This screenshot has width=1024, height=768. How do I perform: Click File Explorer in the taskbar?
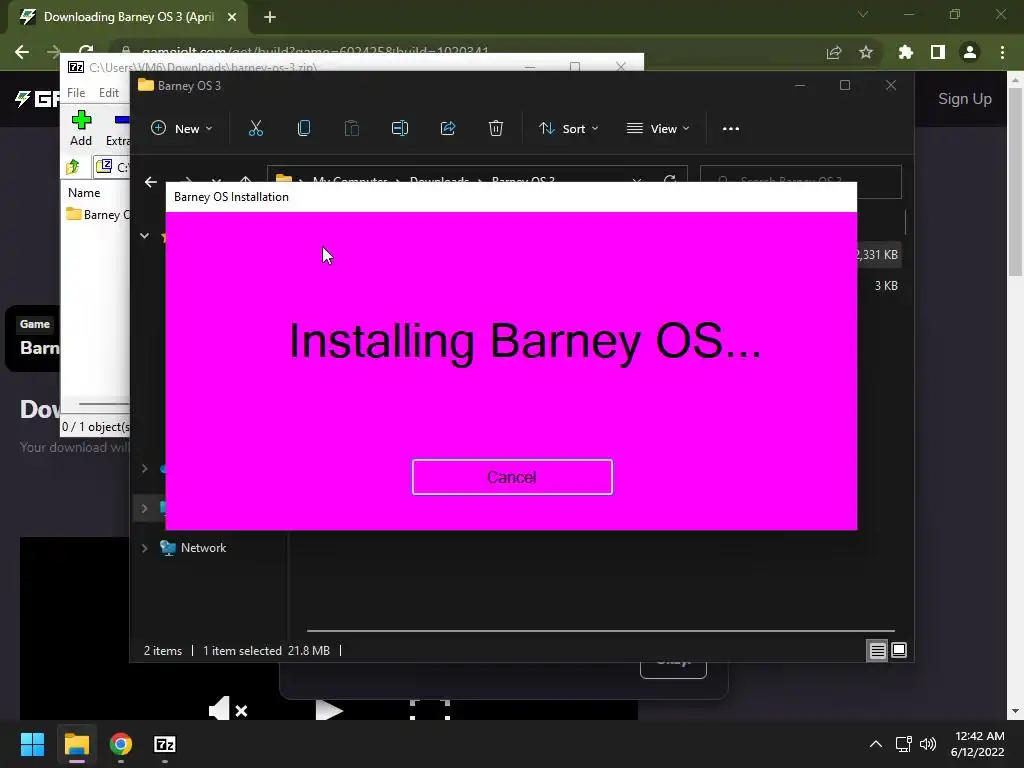point(76,744)
